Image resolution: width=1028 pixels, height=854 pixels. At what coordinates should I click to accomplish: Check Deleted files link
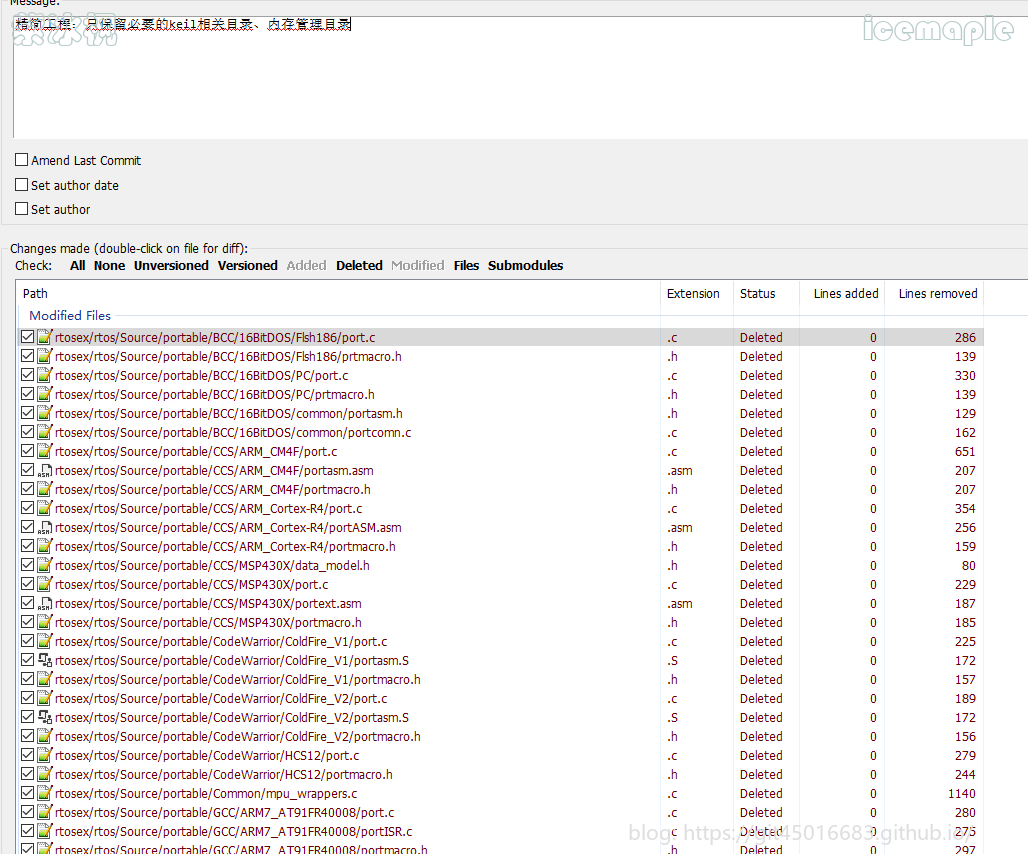[x=359, y=265]
